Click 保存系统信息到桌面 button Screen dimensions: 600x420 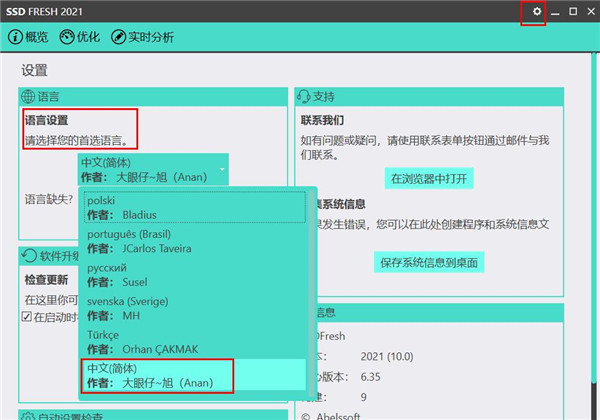click(428, 263)
